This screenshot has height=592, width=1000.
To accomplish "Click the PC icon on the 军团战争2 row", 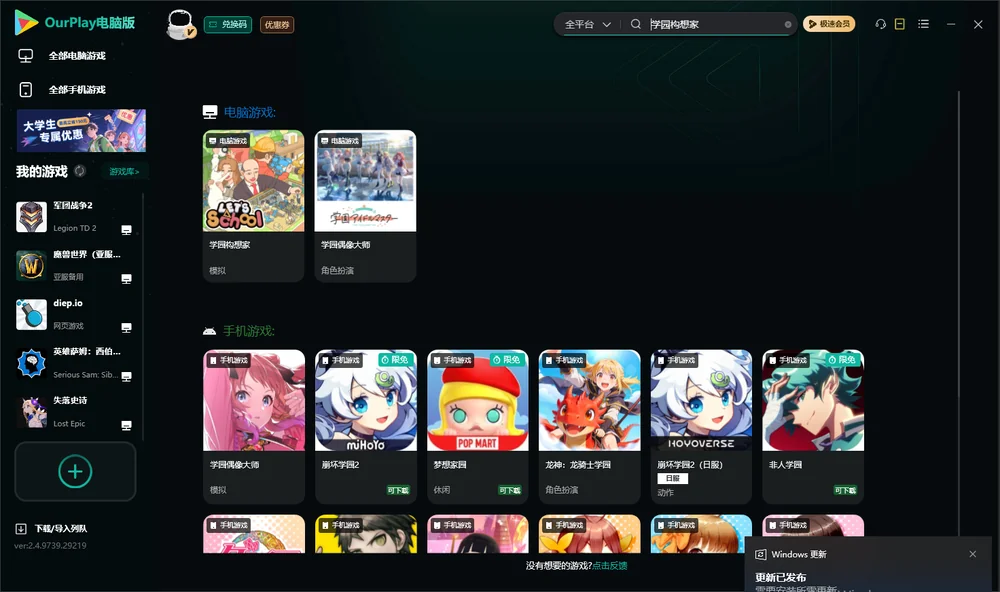I will 126,230.
